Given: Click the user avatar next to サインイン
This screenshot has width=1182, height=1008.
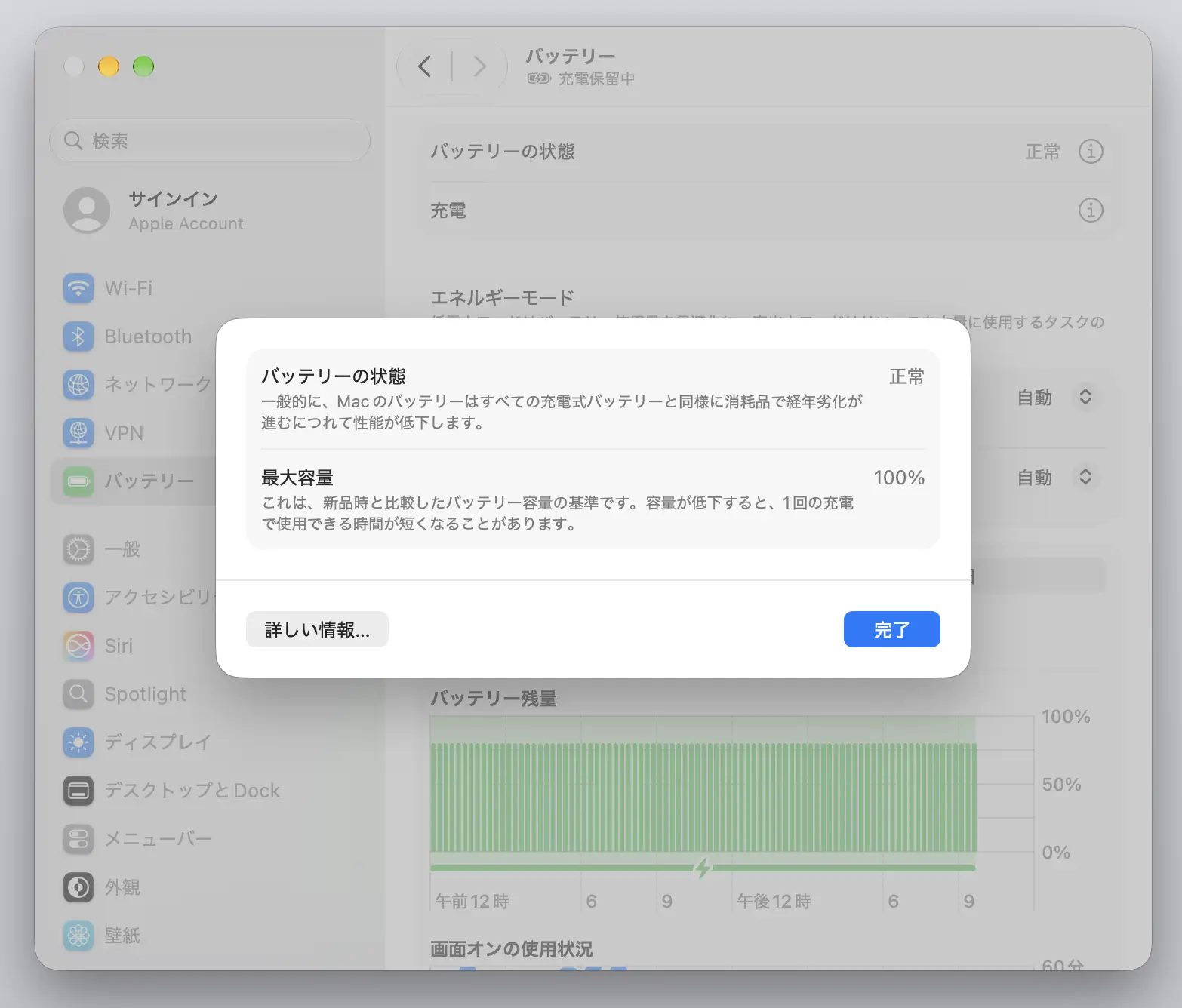Looking at the screenshot, I should coord(87,211).
